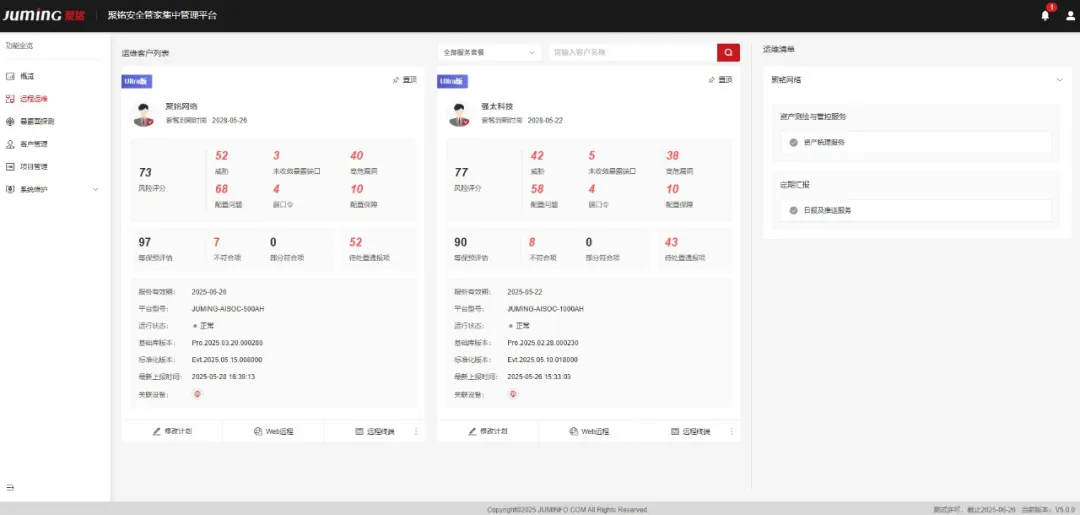The width and height of the screenshot is (1080, 515).
Task: Pin the 强太科技 customer card to top
Action: tap(720, 80)
